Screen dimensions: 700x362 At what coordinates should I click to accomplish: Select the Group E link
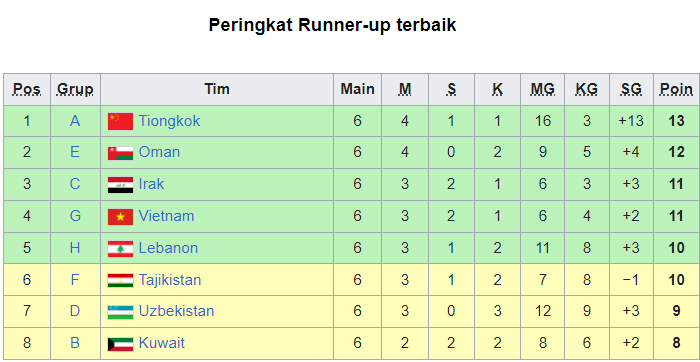[x=75, y=152]
